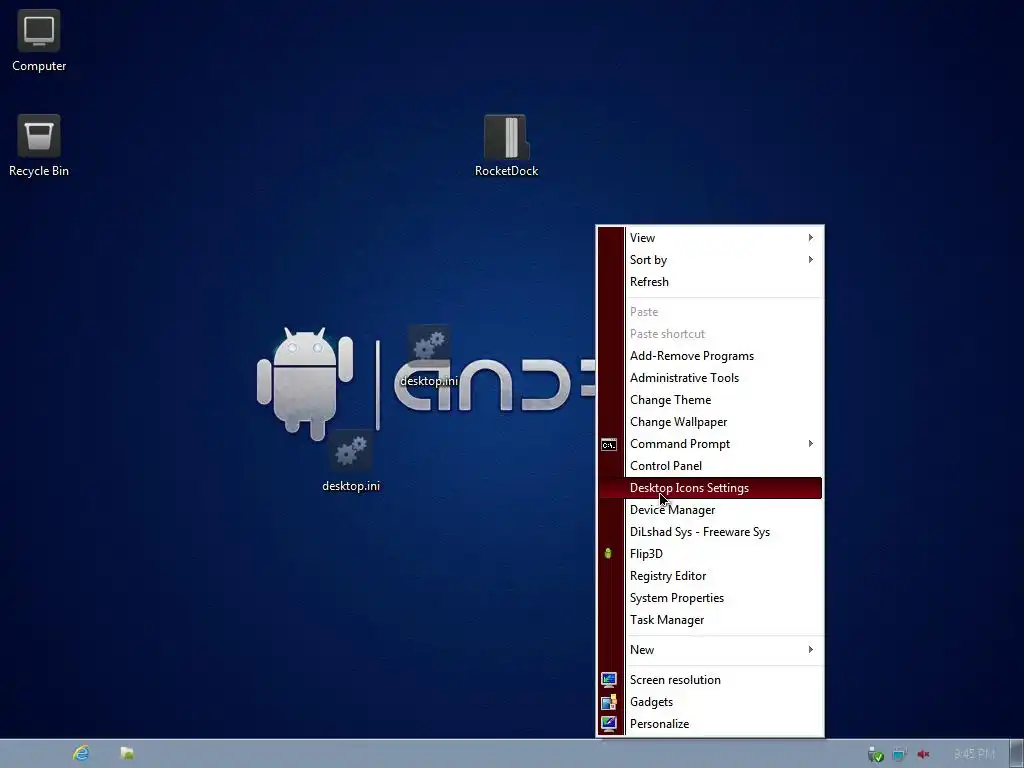Image resolution: width=1024 pixels, height=768 pixels.
Task: Open the network tray icon
Action: 899,754
